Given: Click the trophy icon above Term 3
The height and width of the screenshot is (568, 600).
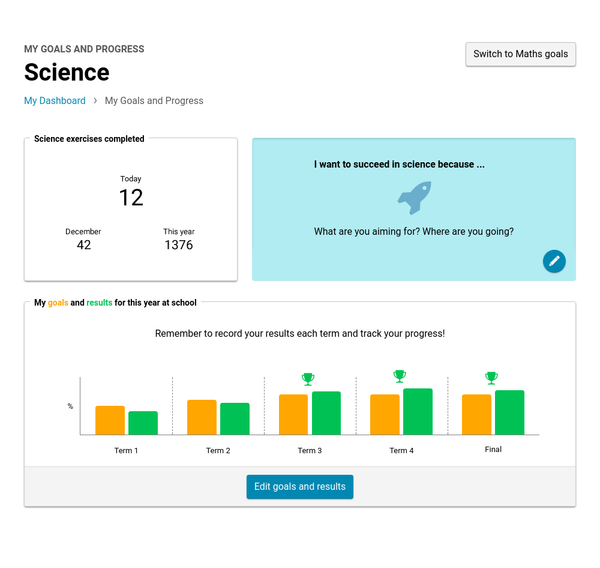Looking at the screenshot, I should tap(308, 379).
